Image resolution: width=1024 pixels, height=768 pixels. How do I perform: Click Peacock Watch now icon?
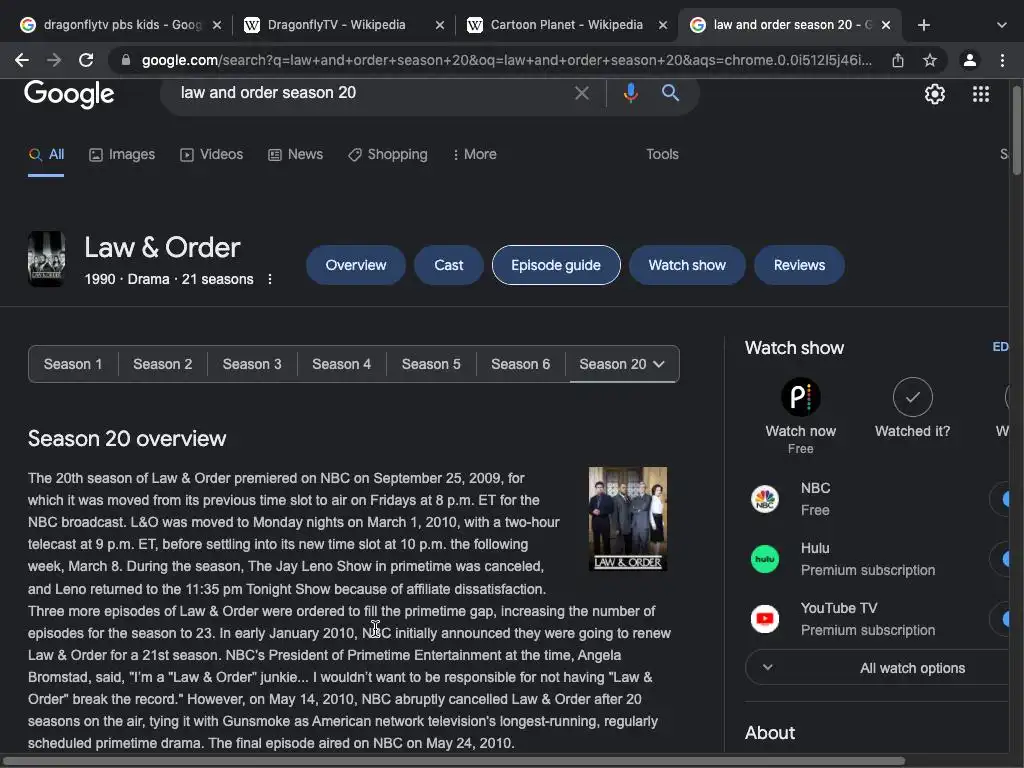pyautogui.click(x=801, y=397)
